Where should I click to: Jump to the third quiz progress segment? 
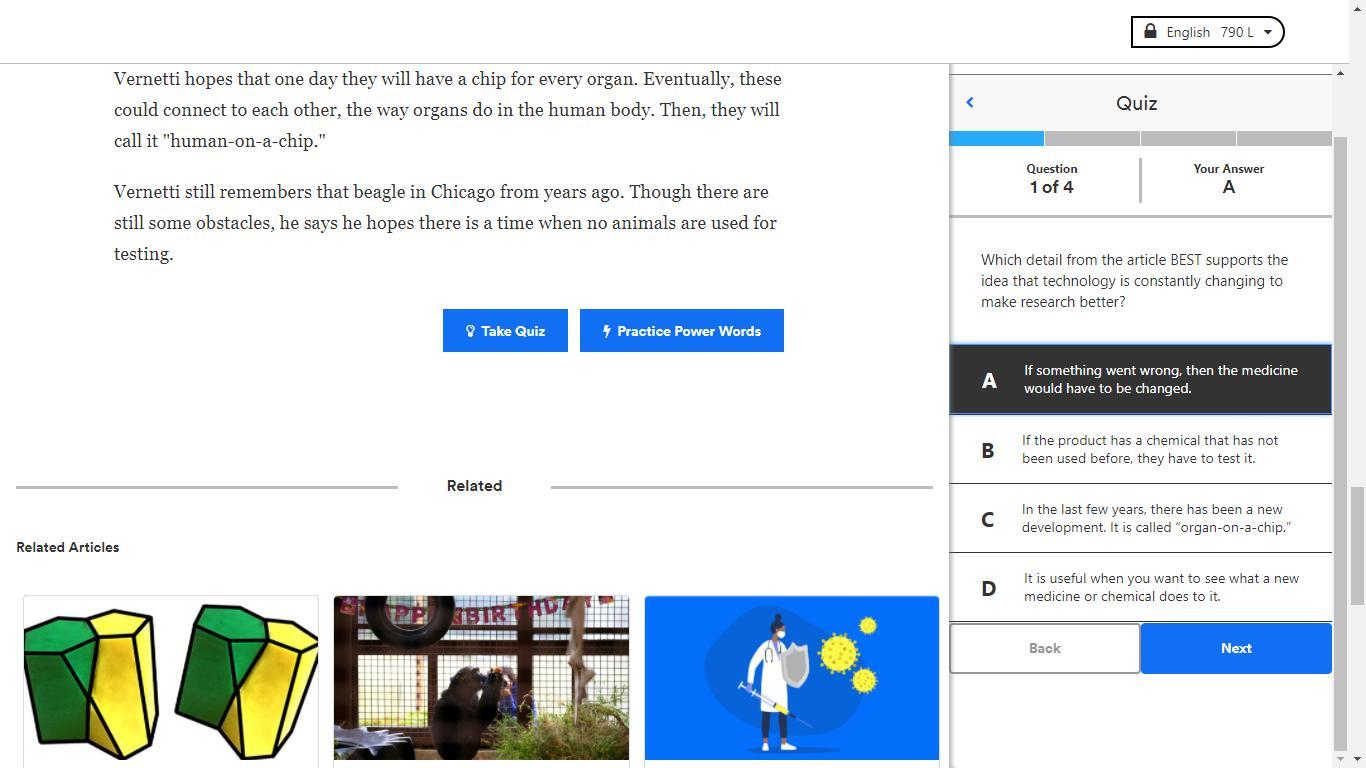pyautogui.click(x=1188, y=138)
